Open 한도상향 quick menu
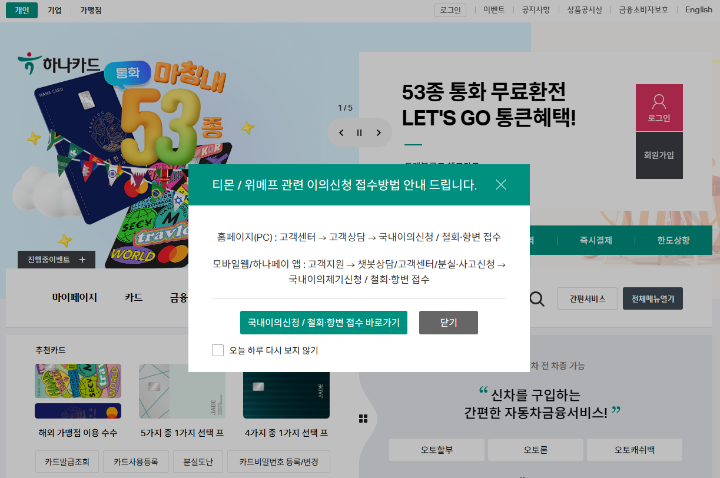 tap(673, 240)
